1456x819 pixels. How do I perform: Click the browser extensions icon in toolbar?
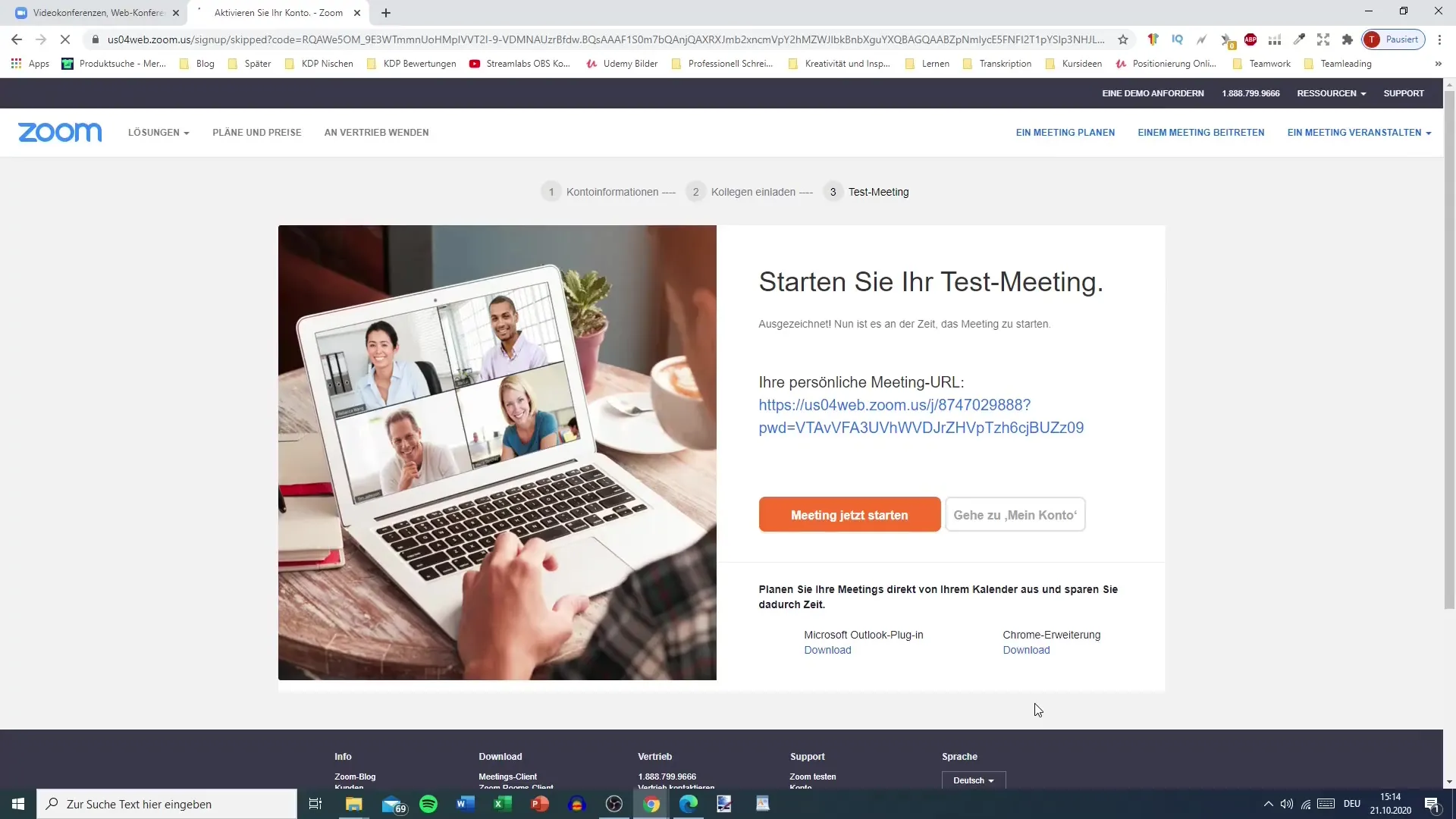point(1350,40)
